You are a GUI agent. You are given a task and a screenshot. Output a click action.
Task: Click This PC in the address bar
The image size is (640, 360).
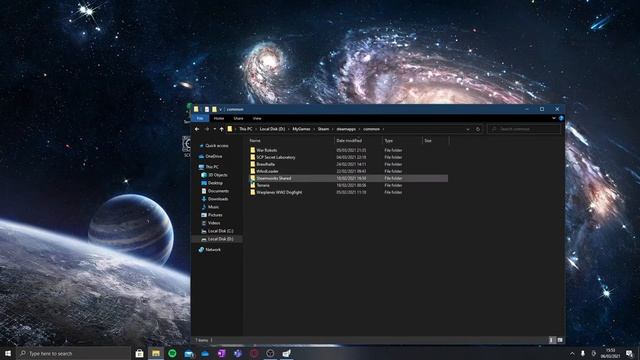(x=245, y=129)
